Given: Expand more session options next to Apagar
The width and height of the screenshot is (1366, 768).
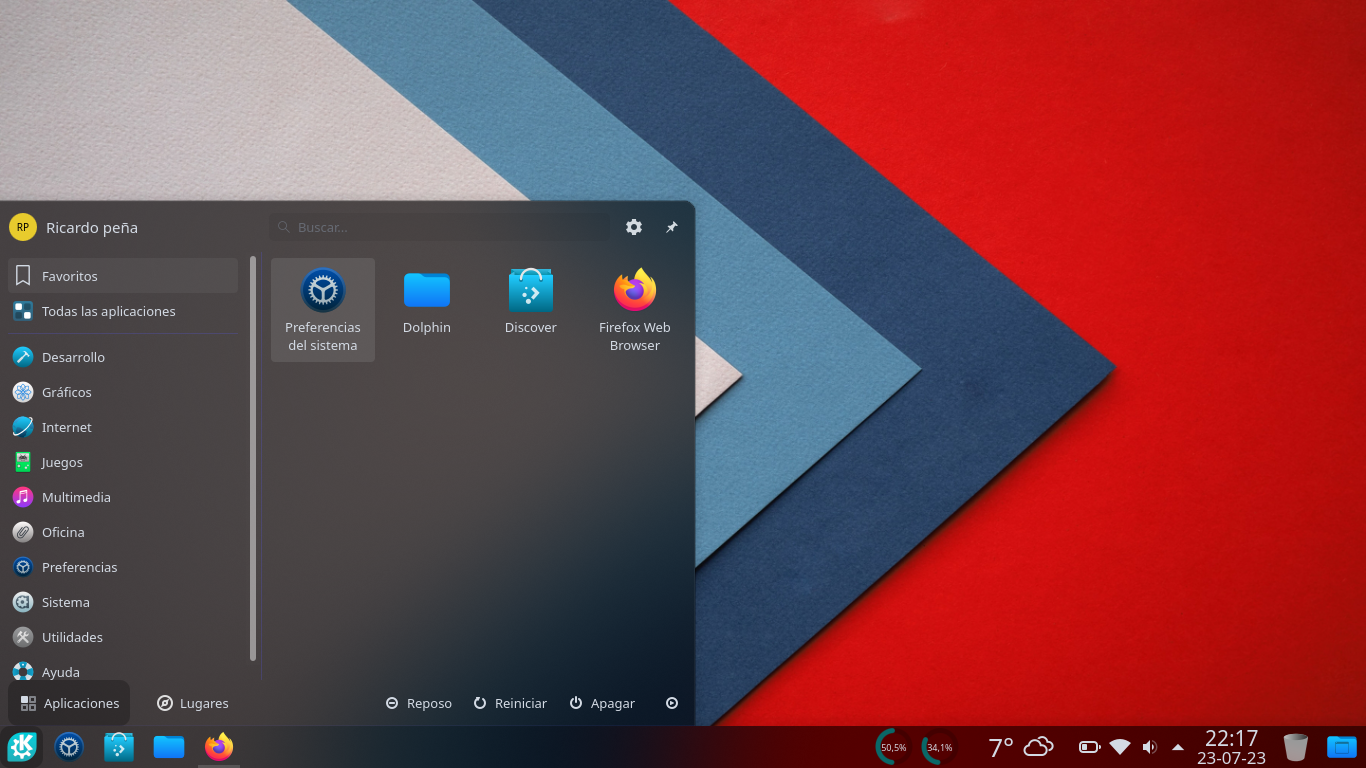Looking at the screenshot, I should (x=672, y=703).
